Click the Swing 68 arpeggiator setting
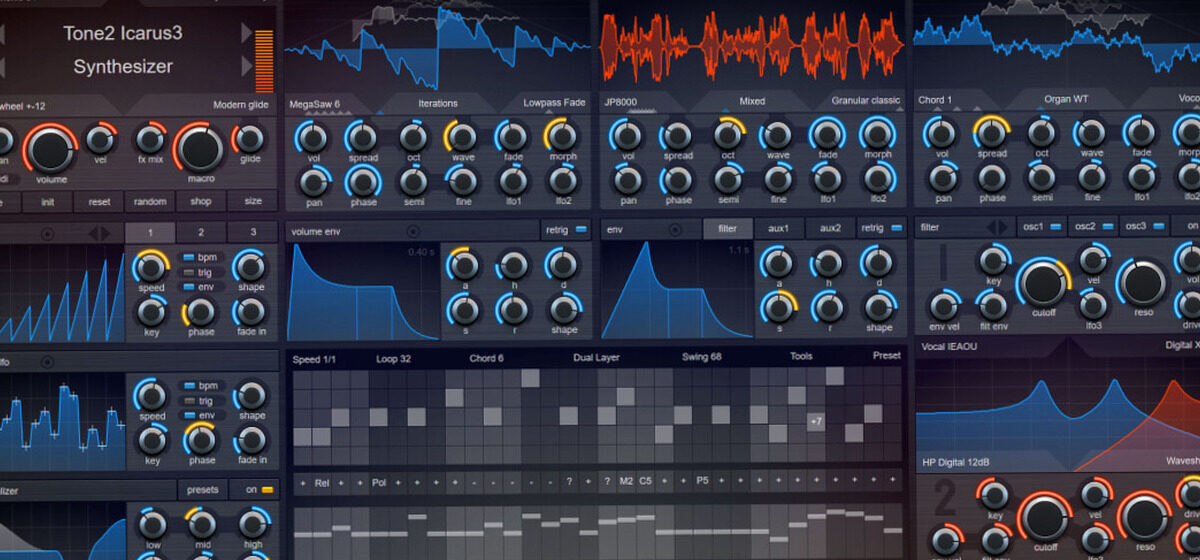 click(703, 357)
